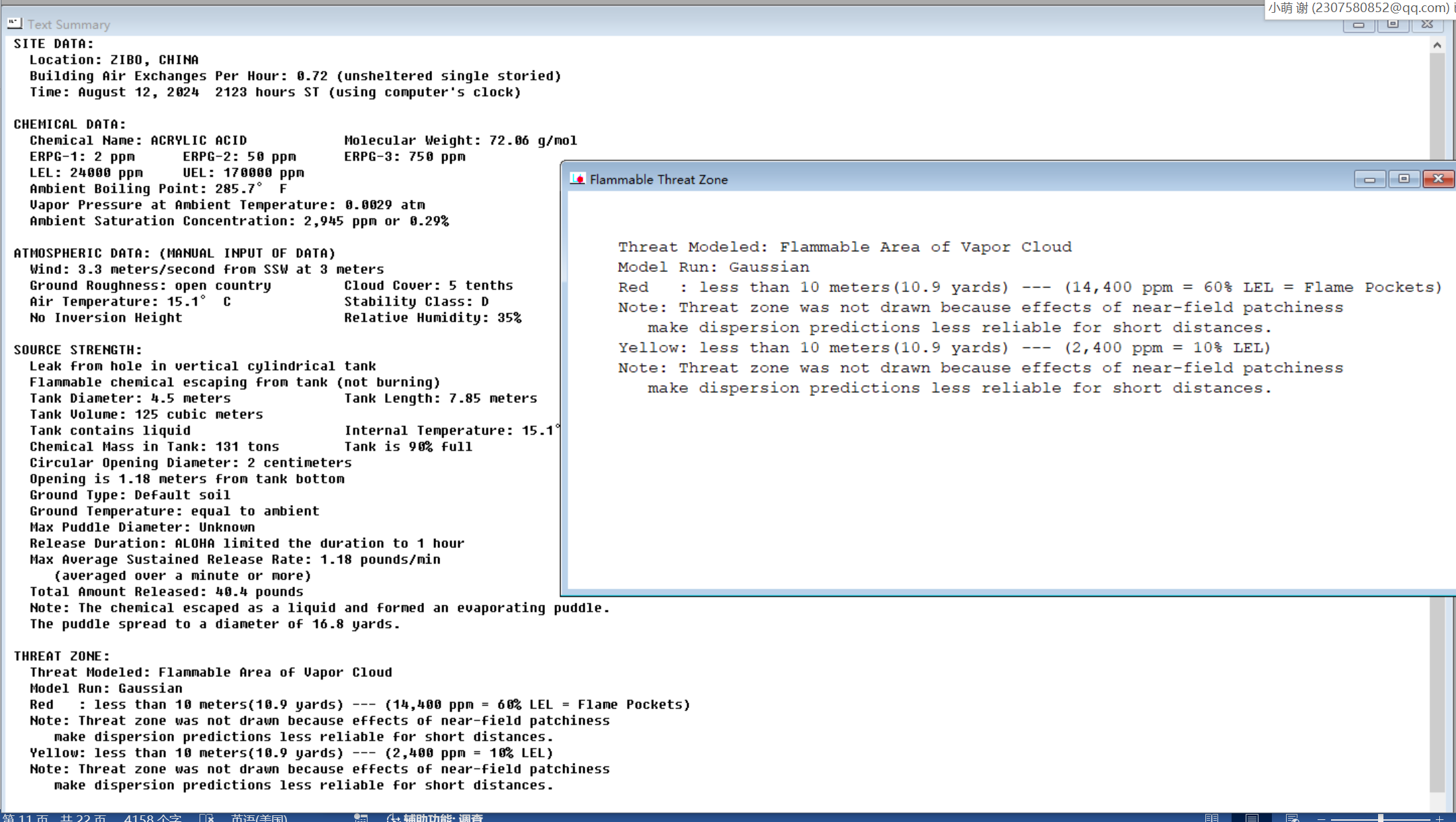Open word count from status bar
The width and height of the screenshot is (1456, 822).
pyautogui.click(x=153, y=817)
